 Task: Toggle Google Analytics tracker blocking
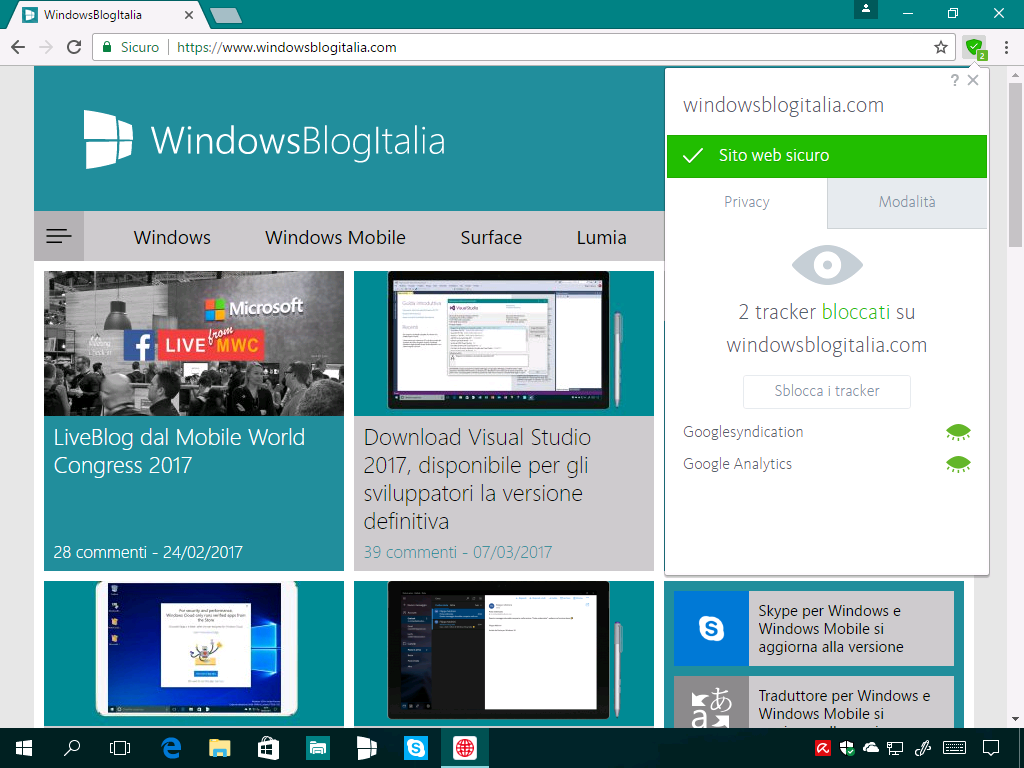pyautogui.click(x=958, y=464)
